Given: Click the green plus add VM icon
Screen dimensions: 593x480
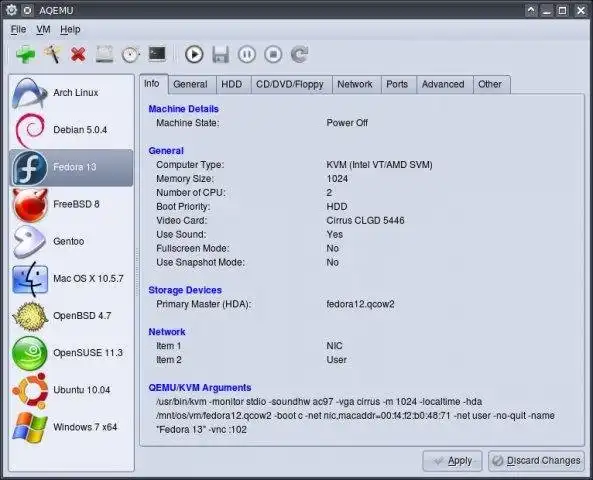Looking at the screenshot, I should (26, 54).
